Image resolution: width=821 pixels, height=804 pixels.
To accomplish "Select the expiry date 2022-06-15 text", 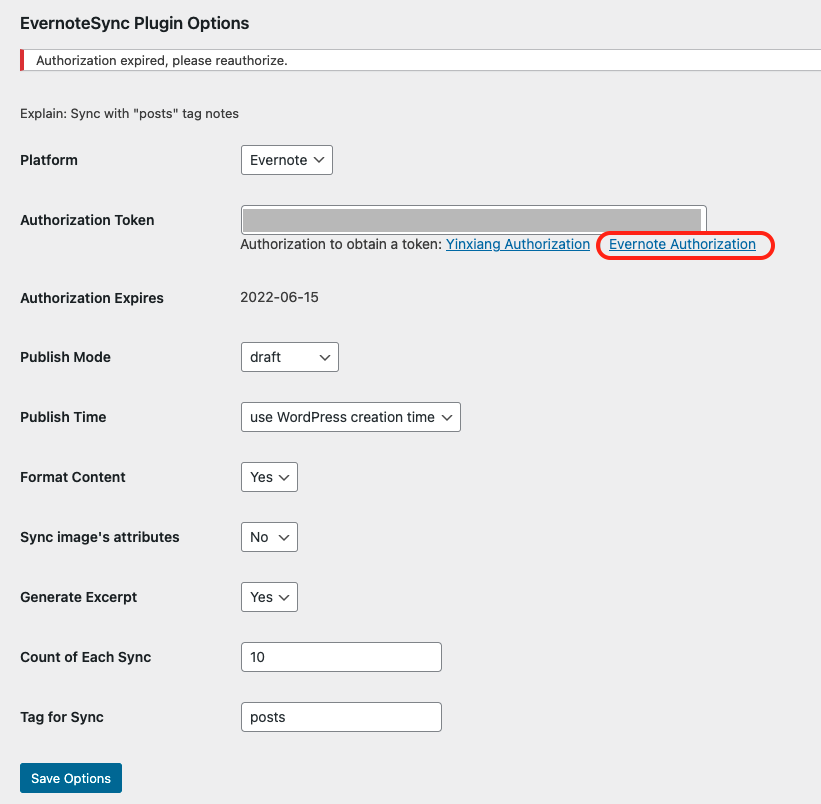I will 279,297.
